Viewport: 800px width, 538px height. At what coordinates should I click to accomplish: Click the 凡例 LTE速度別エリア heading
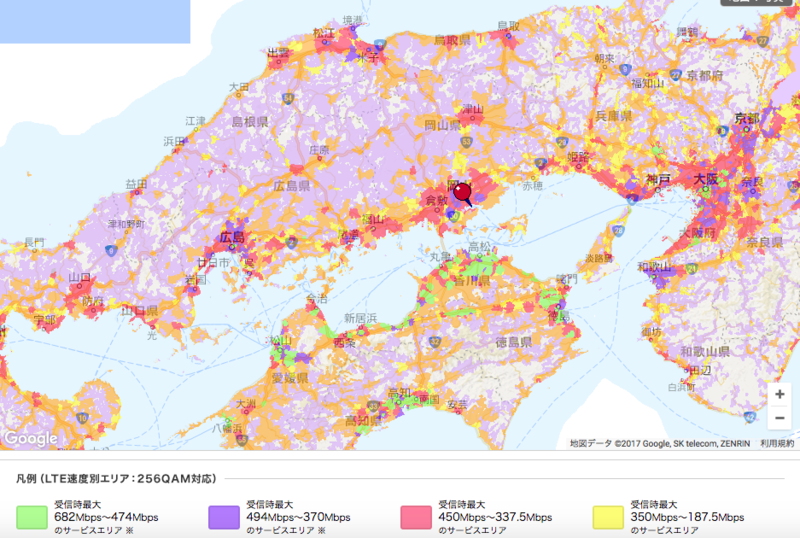tap(116, 479)
